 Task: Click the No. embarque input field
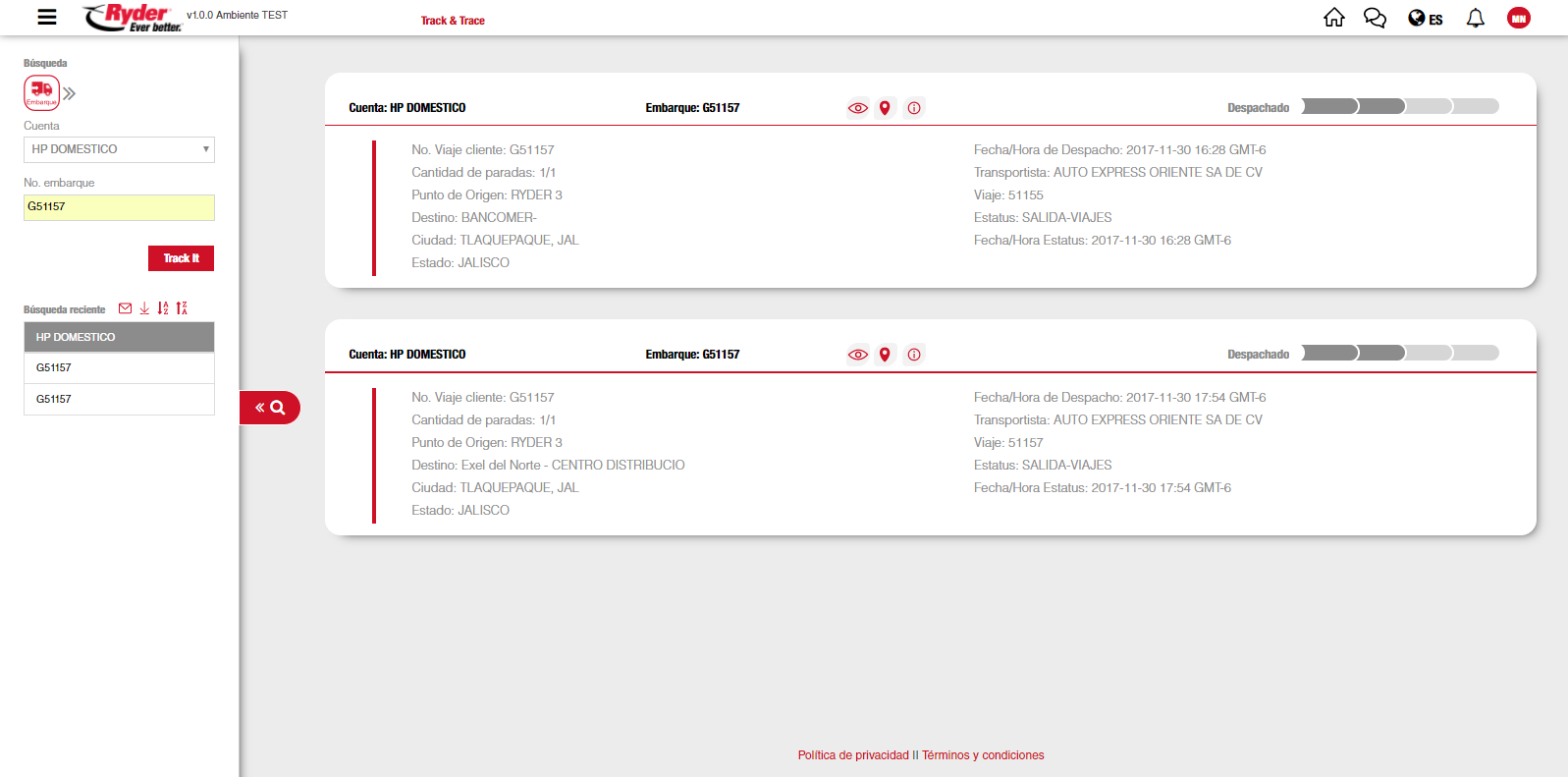pos(119,207)
